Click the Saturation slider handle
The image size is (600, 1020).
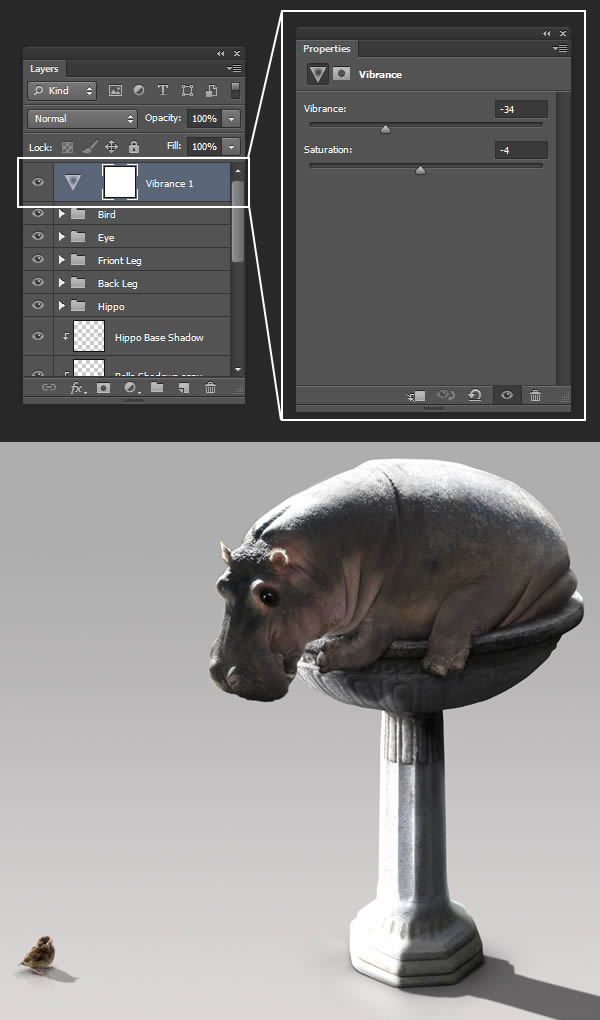pyautogui.click(x=420, y=170)
